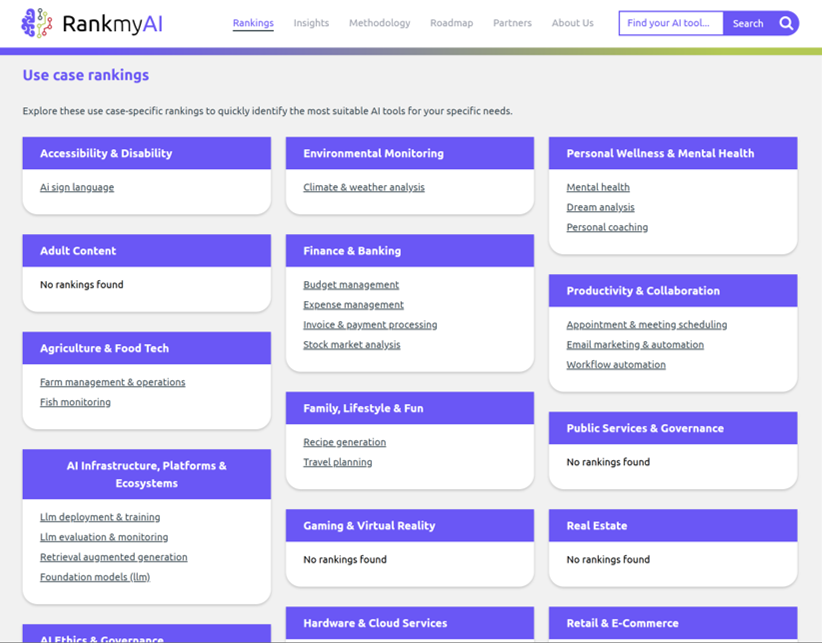Click the Adult Content card header
The width and height of the screenshot is (822, 643).
[147, 250]
